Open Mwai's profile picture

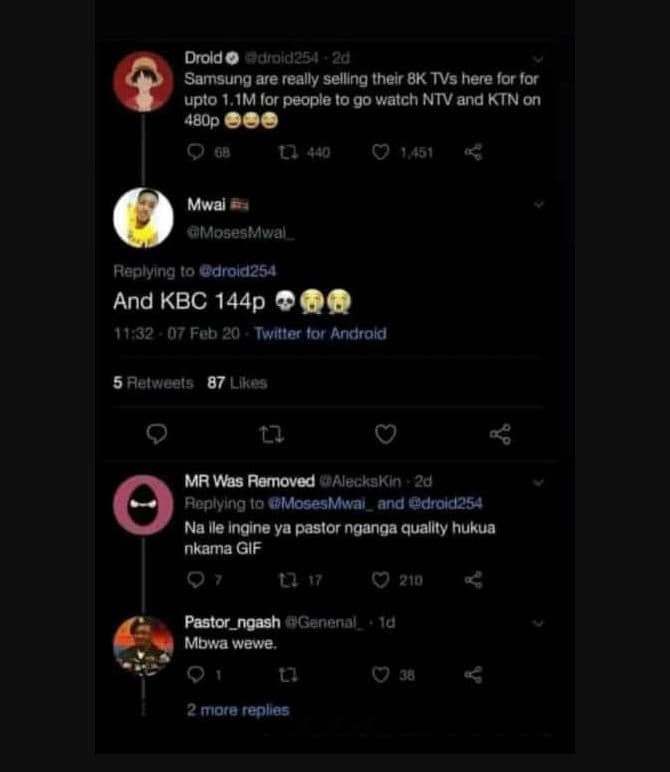pos(144,217)
